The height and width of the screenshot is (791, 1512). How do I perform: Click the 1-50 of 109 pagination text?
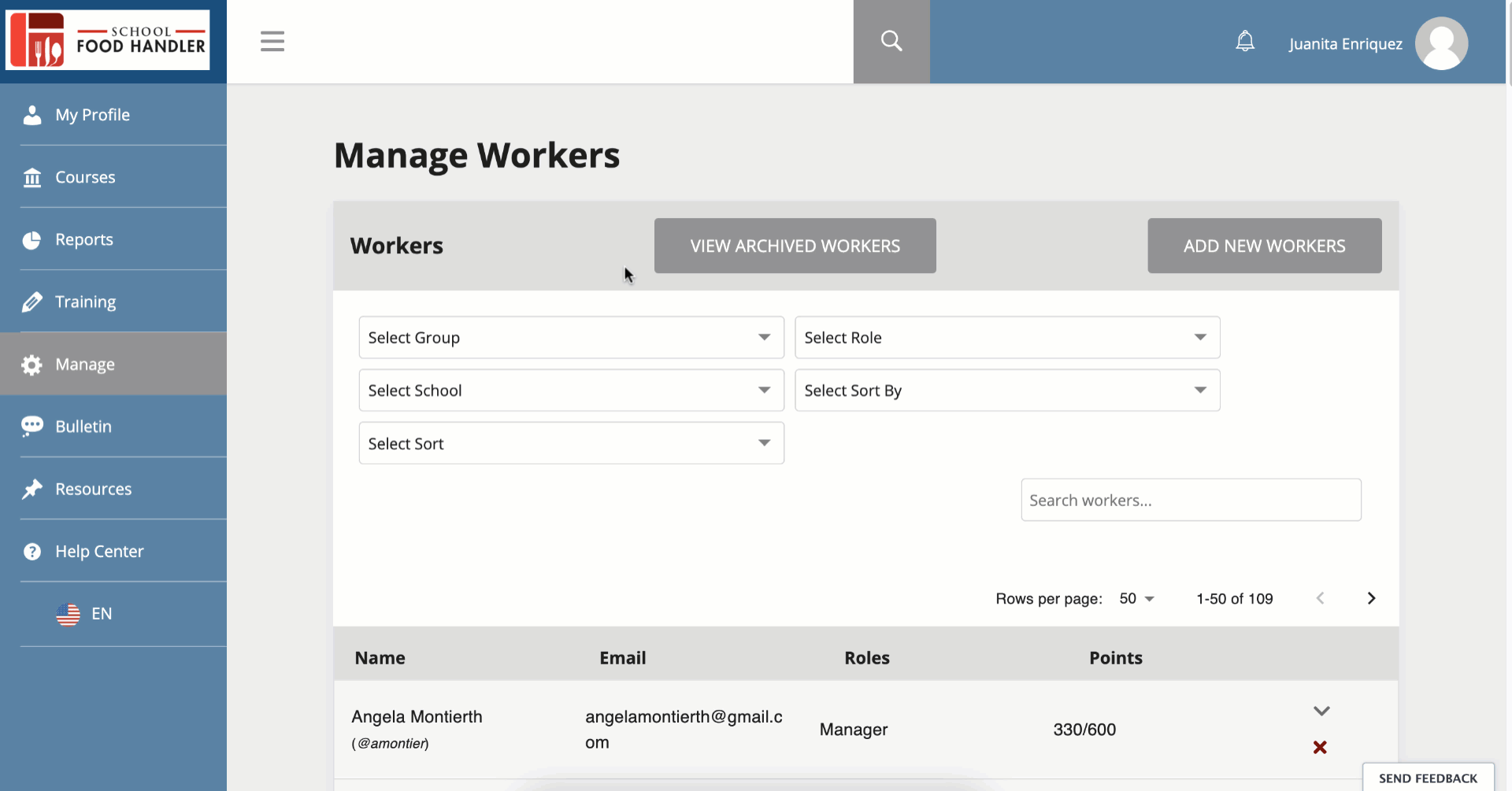1235,599
